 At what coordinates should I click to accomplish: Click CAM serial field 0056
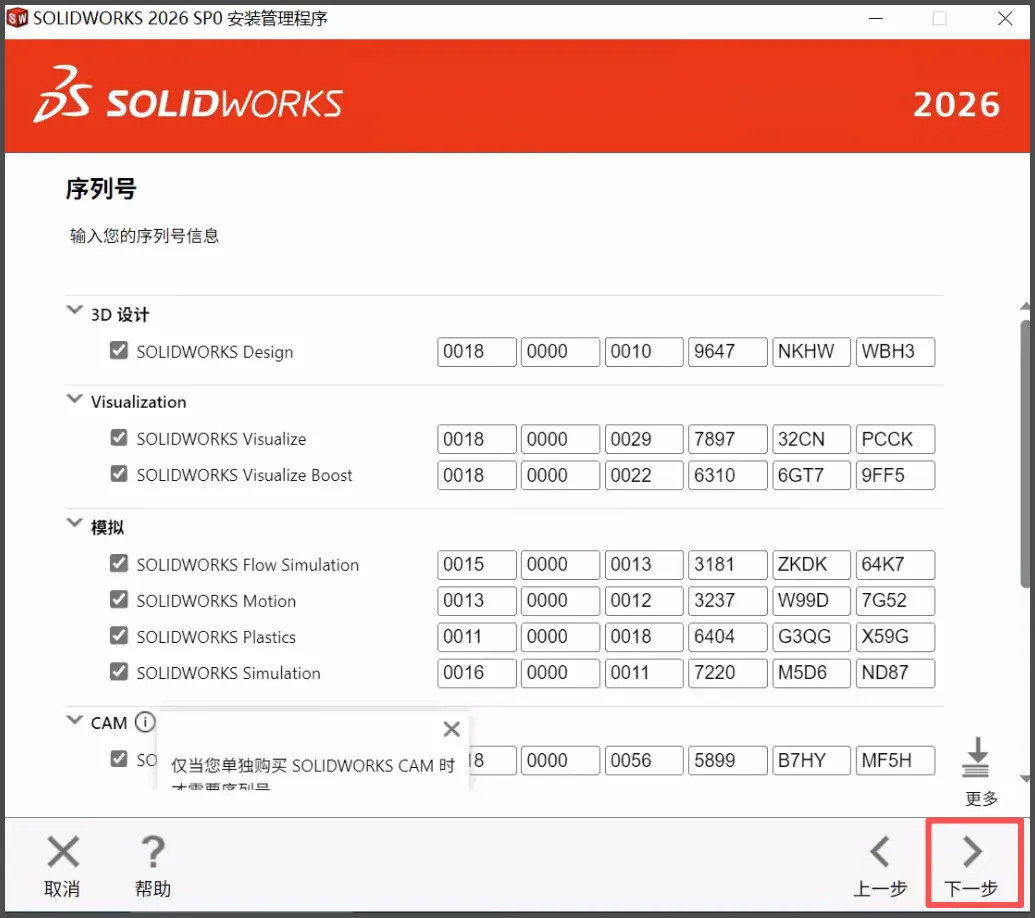[x=644, y=760]
